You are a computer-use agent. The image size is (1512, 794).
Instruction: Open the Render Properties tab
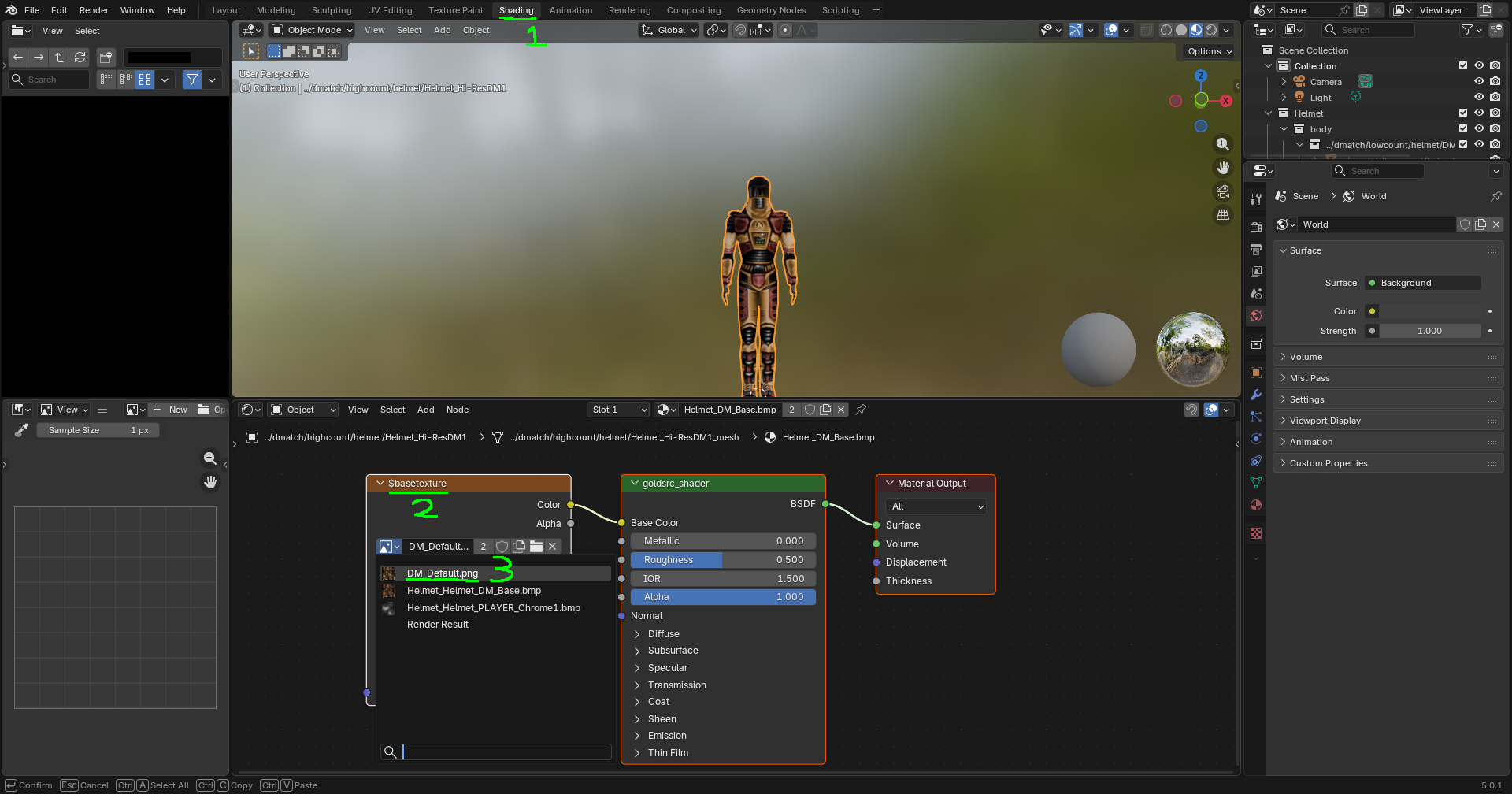1256,229
